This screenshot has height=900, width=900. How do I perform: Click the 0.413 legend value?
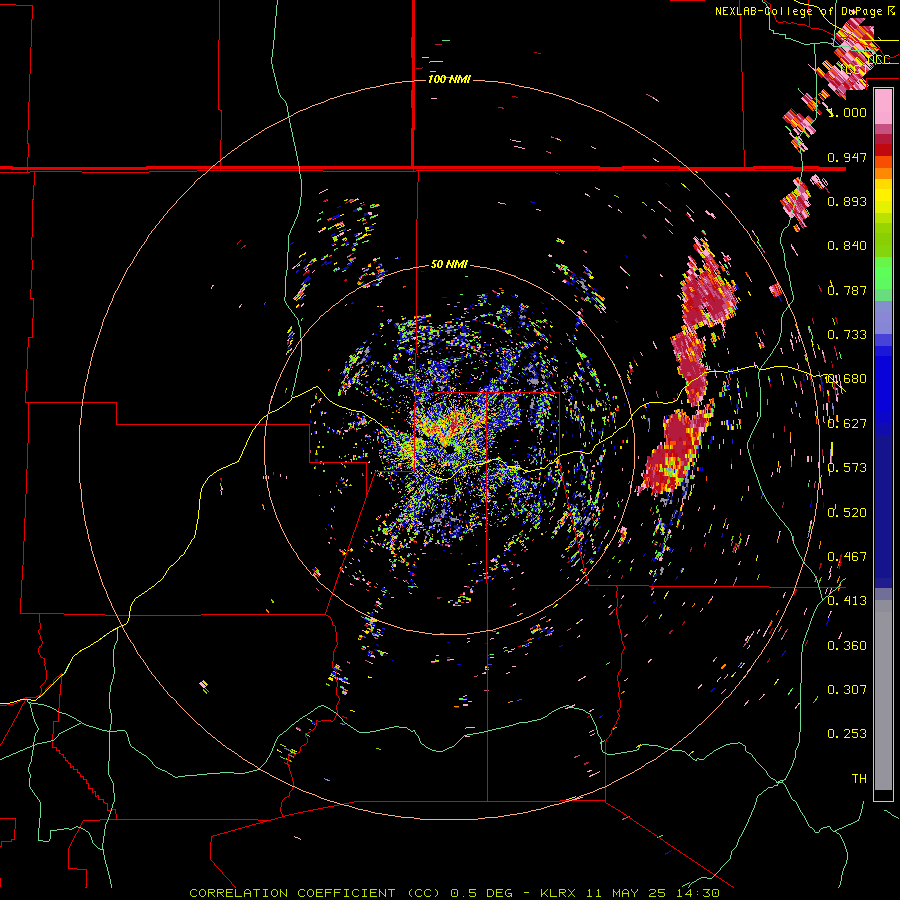coord(847,600)
